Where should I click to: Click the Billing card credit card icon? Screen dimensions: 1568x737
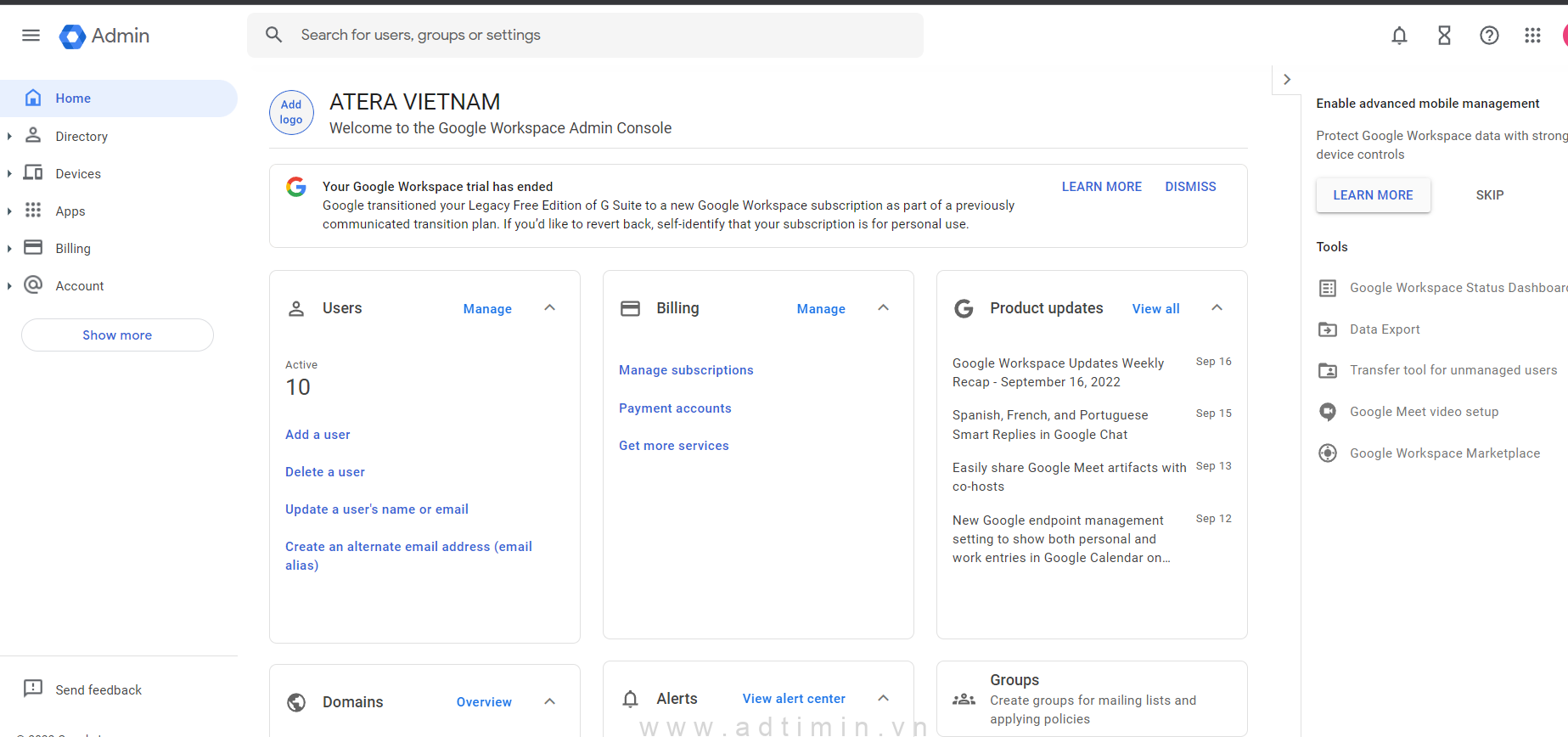[x=631, y=308]
